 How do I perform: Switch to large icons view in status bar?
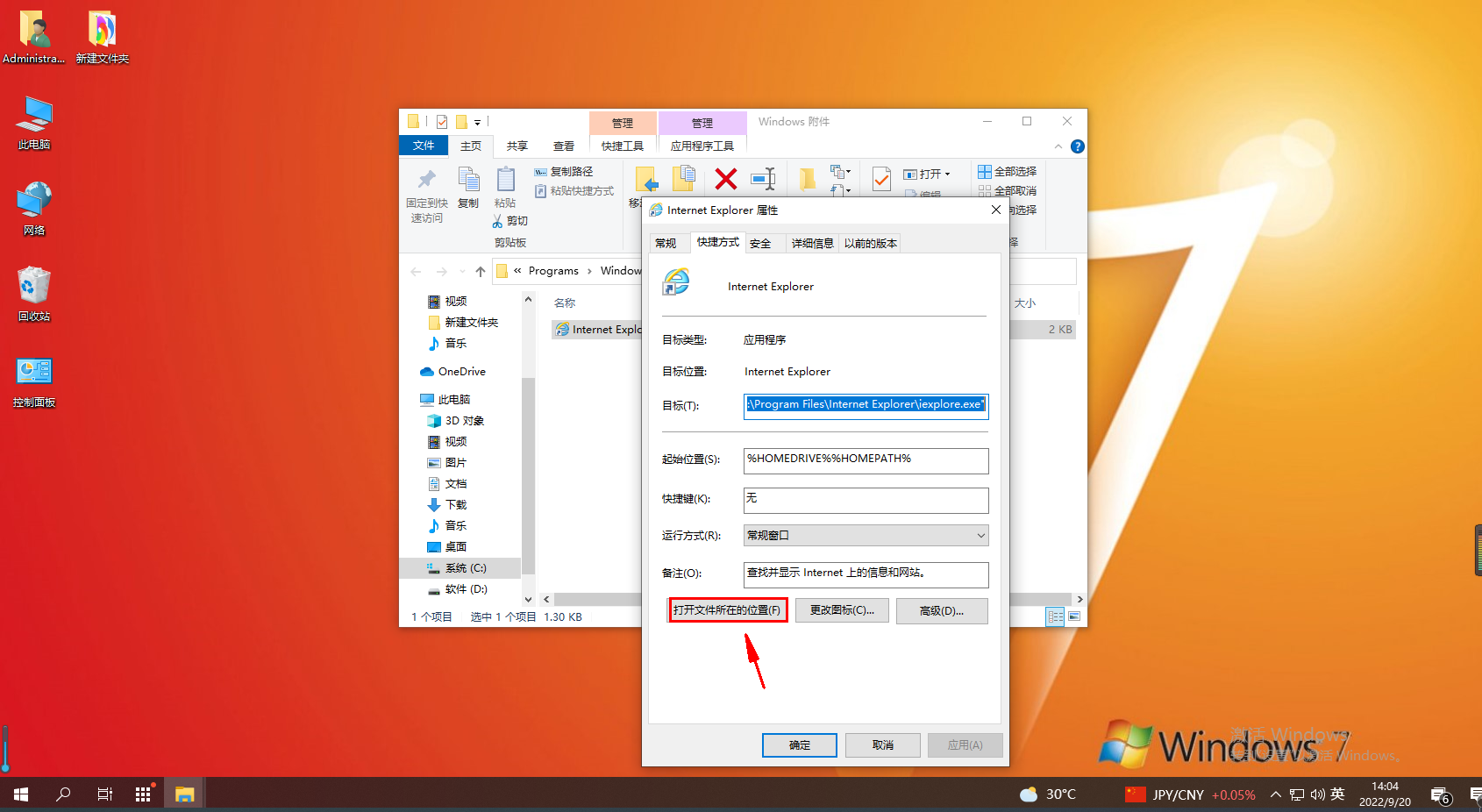point(1074,616)
